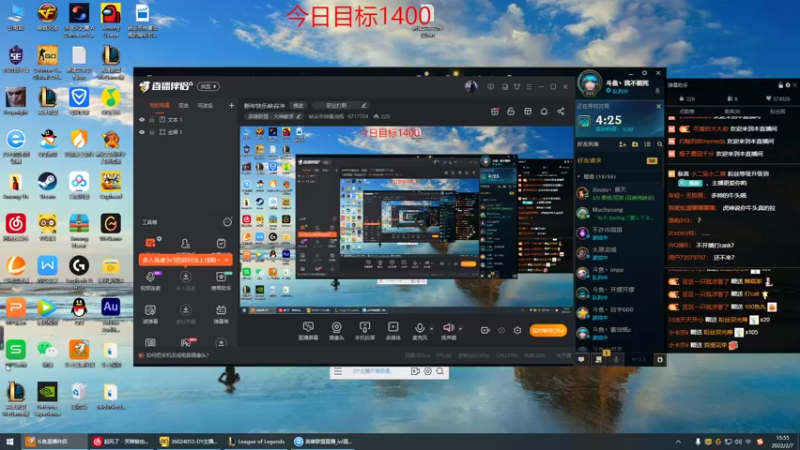The width and height of the screenshot is (800, 450).
Task: Expand the toolbox 工具箱 round button
Action: [227, 222]
